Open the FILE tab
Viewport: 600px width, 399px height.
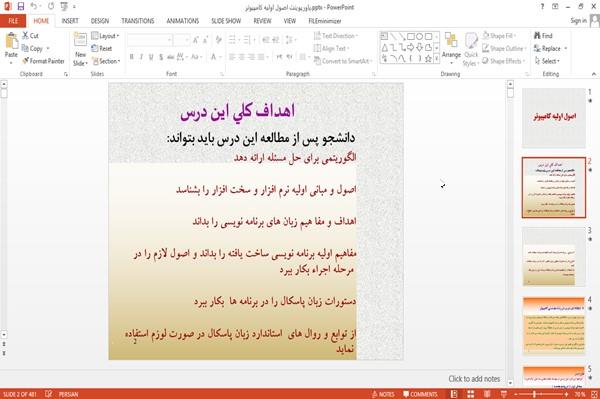point(13,21)
